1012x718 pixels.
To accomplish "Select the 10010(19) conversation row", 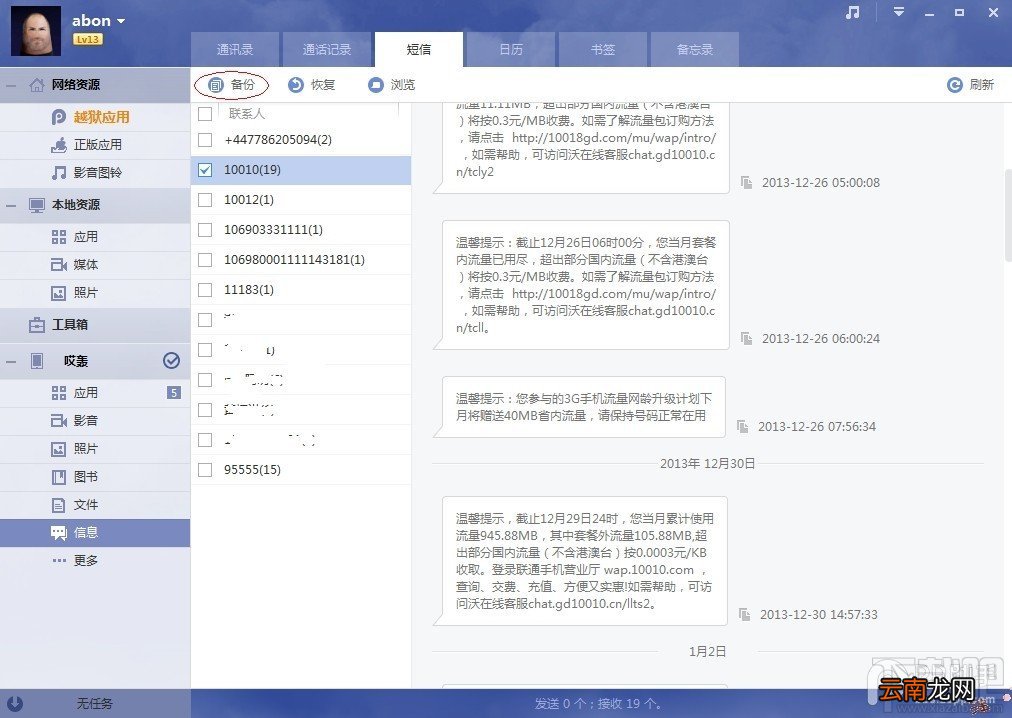I will [301, 170].
